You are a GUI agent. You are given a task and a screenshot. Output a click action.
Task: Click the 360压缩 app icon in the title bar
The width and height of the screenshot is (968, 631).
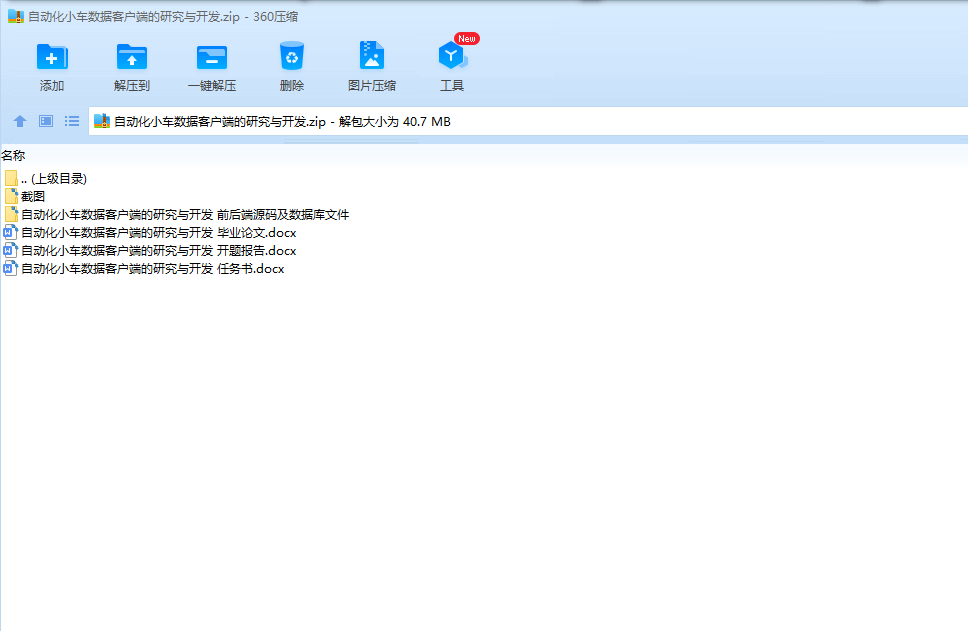pos(15,16)
